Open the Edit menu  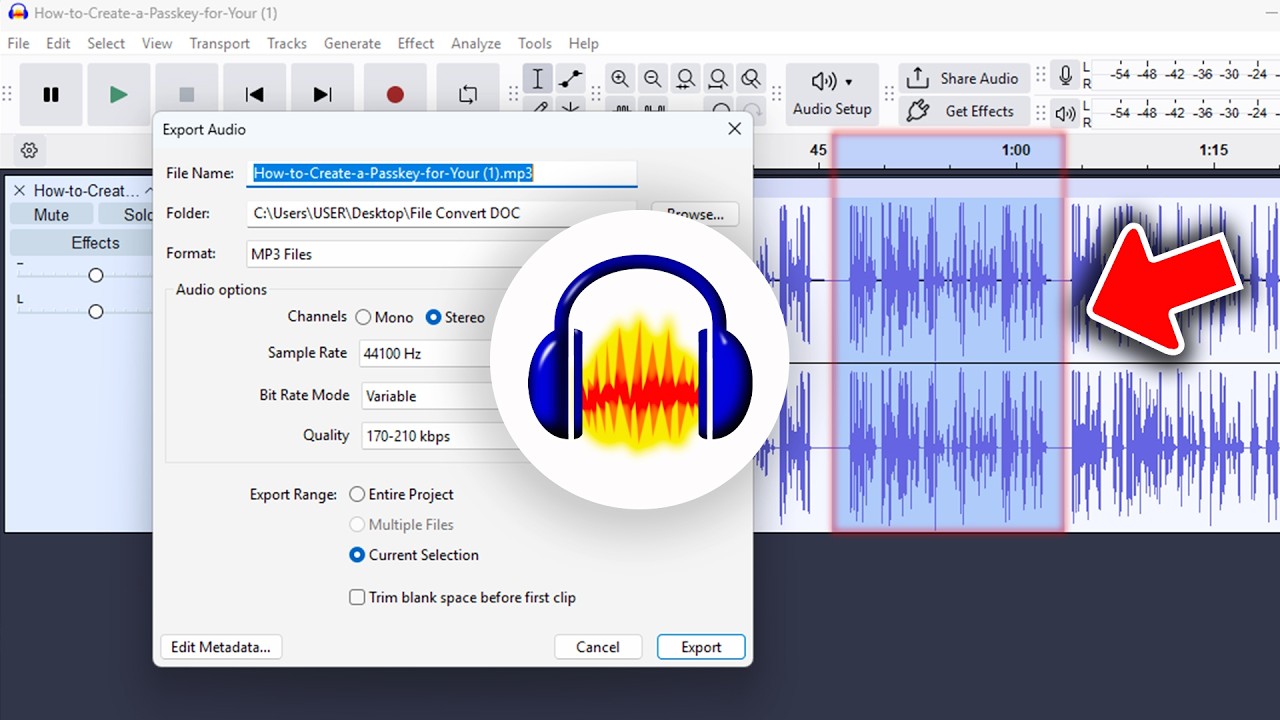58,44
